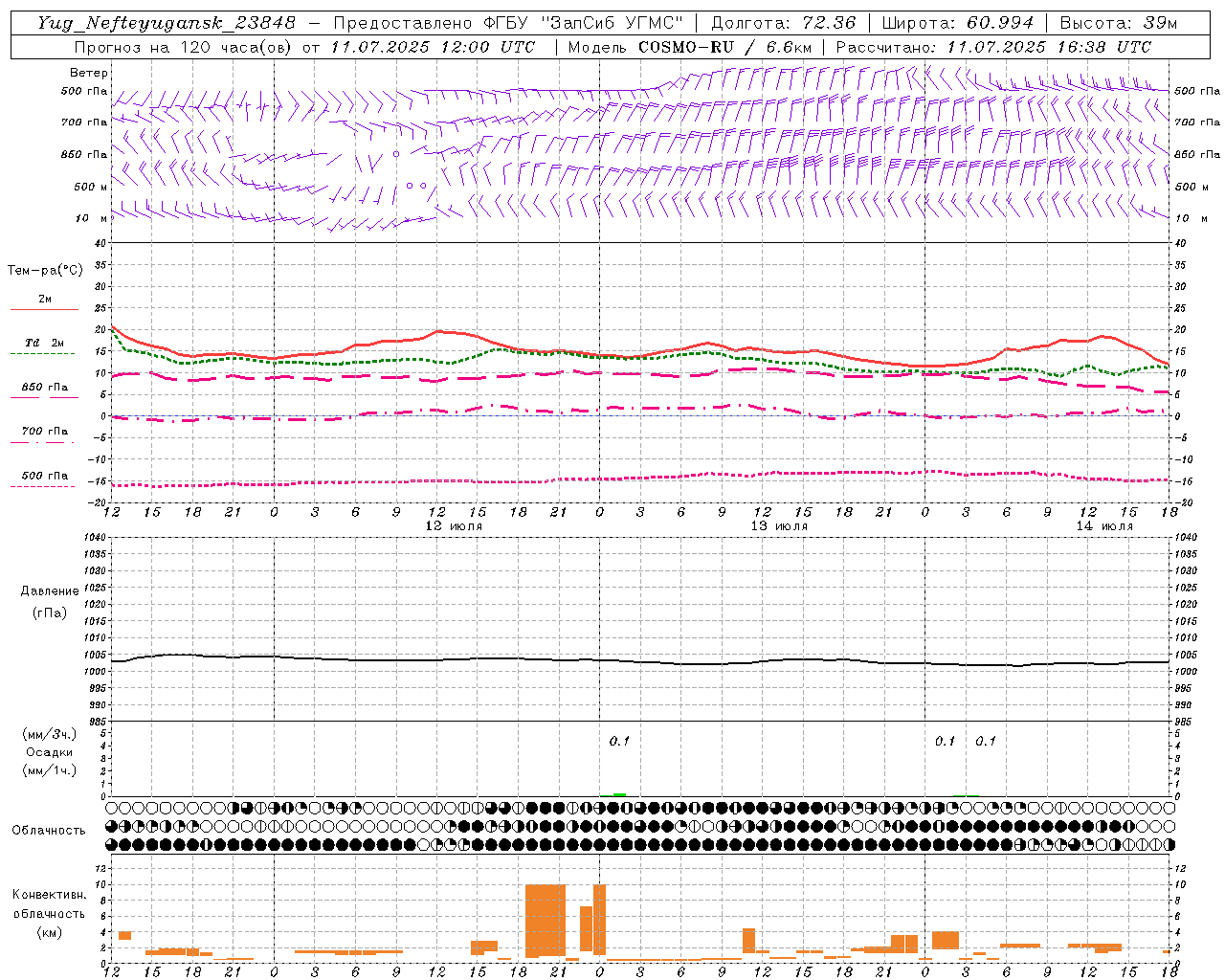The image size is (1225, 980).
Task: Click the red solid '2м' legend line
Action: pos(44,309)
